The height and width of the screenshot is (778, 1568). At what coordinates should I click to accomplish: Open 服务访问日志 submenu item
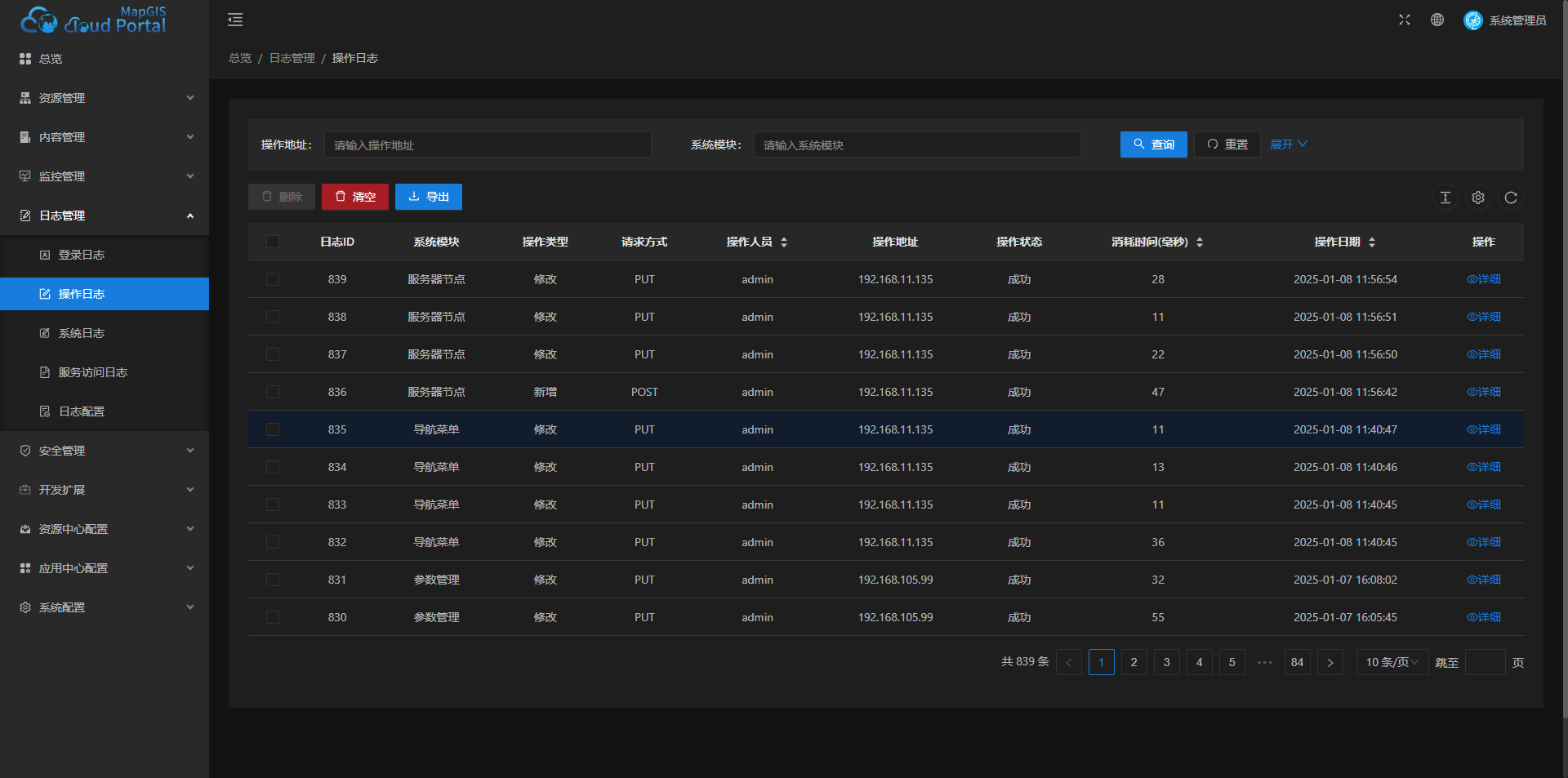(105, 372)
